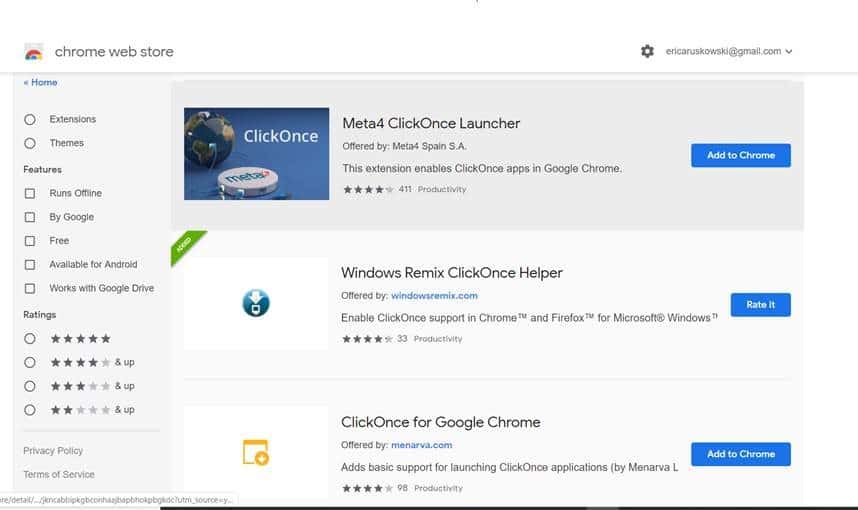
Task: Select two stars & up rating
Action: point(30,410)
